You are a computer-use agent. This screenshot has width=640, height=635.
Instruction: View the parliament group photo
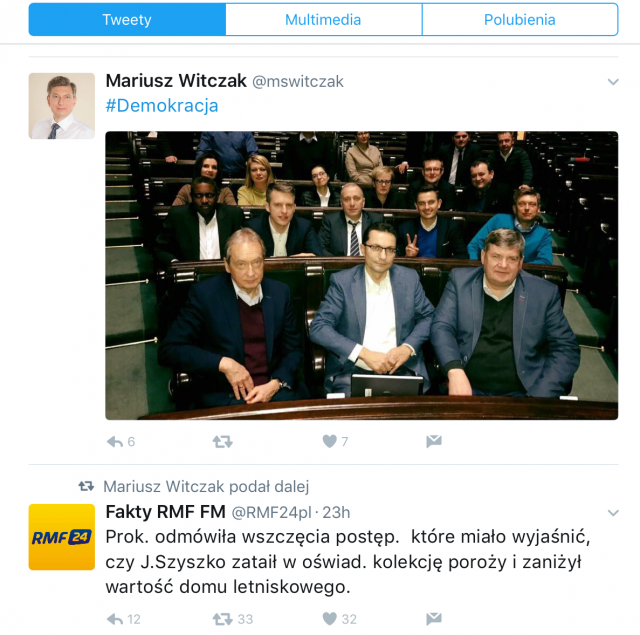[362, 275]
